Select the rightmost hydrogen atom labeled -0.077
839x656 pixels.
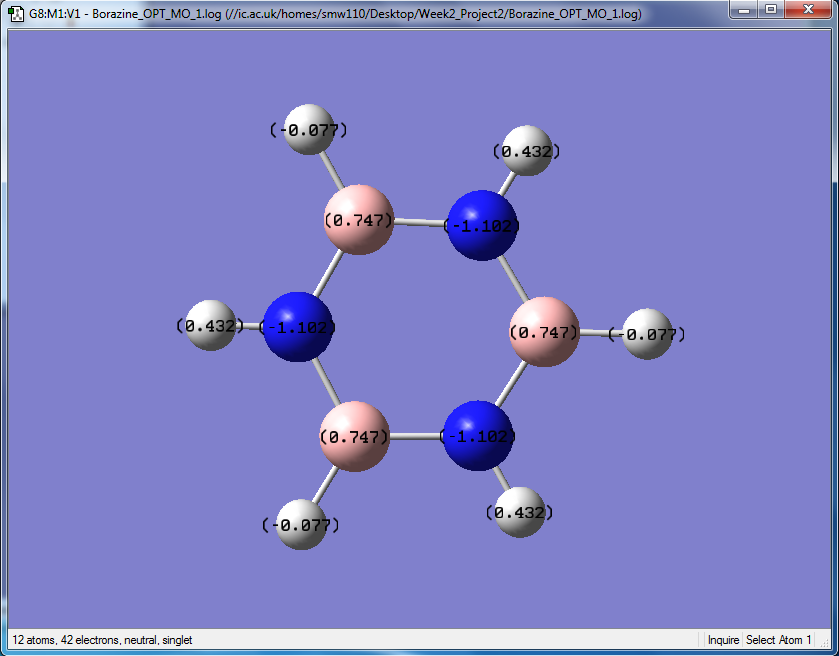(x=647, y=334)
